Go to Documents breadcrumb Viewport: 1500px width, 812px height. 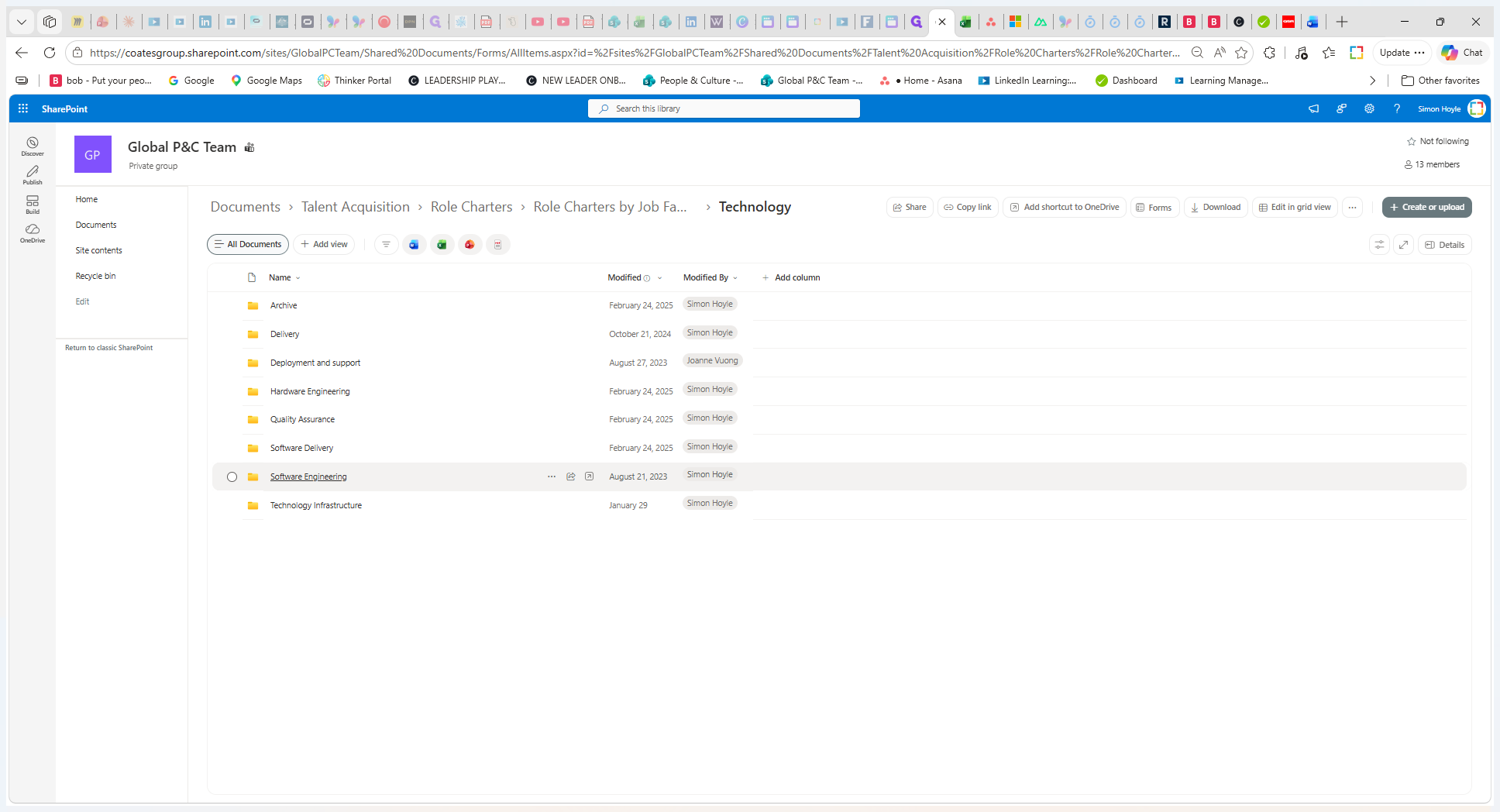(x=245, y=207)
